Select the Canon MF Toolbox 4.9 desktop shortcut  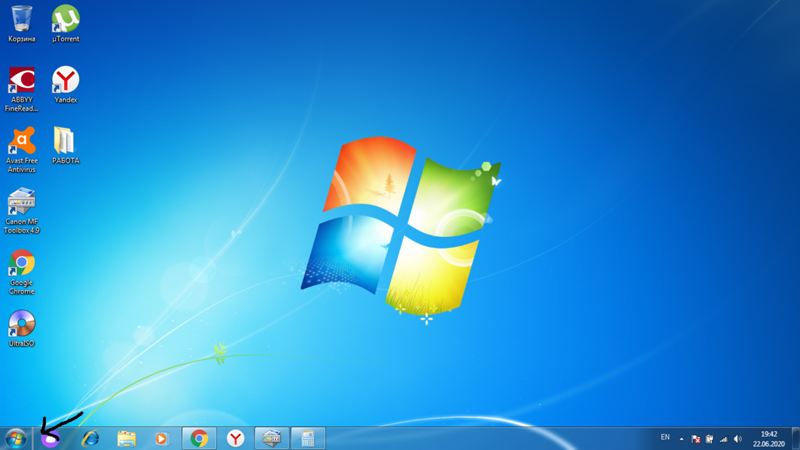coord(21,211)
